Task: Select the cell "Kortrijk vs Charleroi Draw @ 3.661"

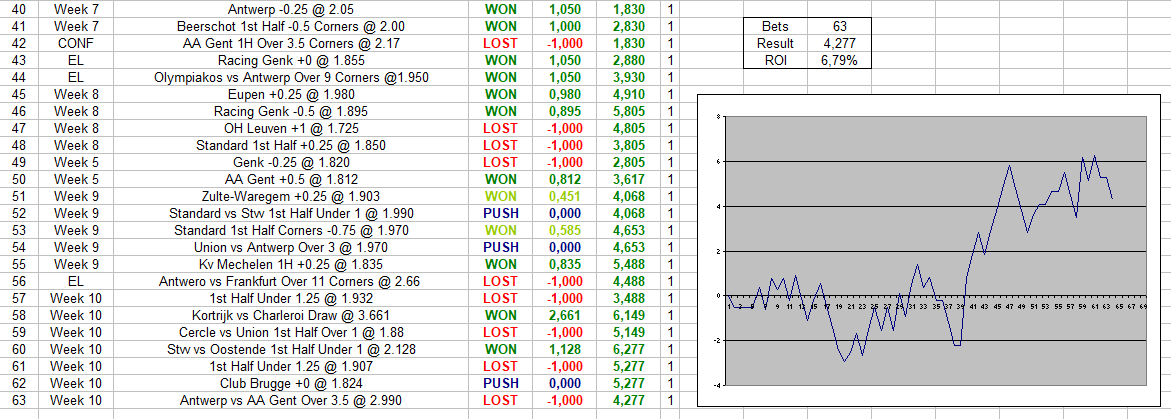Action: pyautogui.click(x=291, y=315)
